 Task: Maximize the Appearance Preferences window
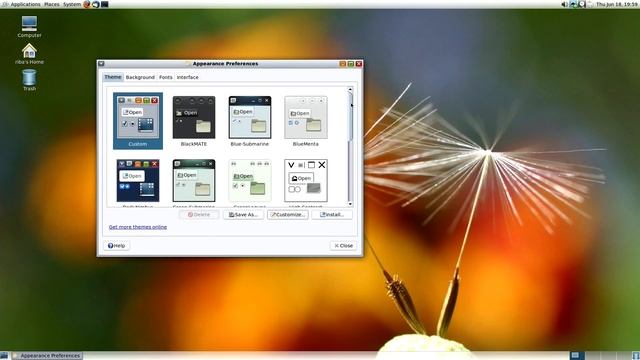[x=351, y=64]
